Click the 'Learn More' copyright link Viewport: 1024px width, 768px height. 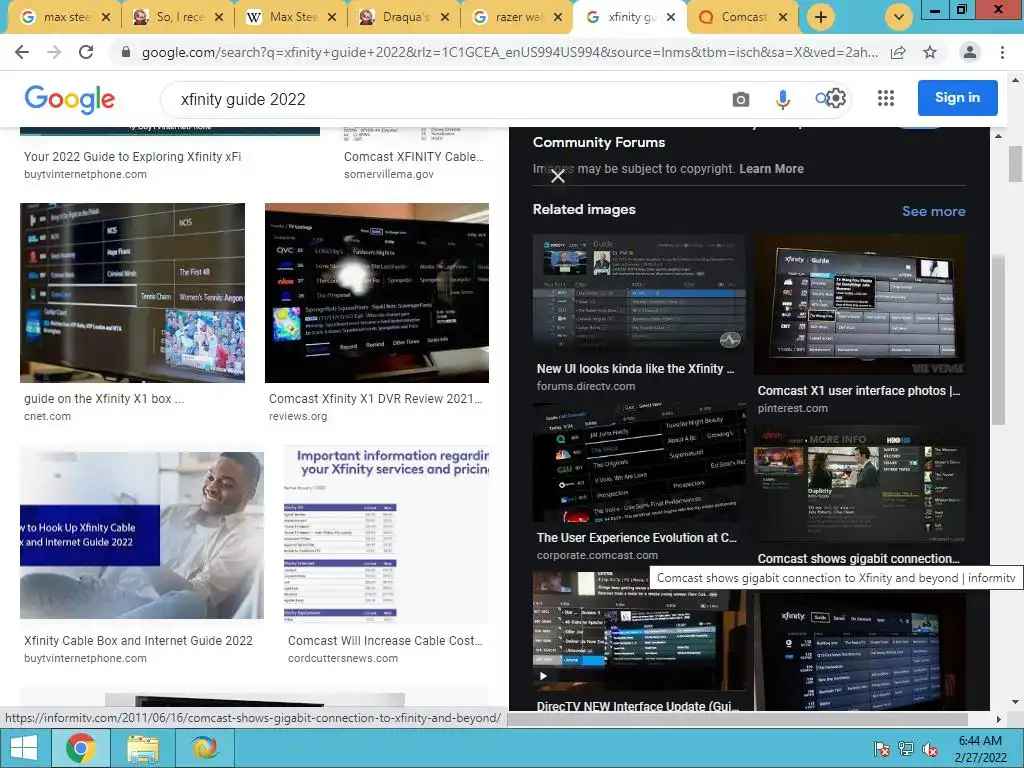(x=771, y=168)
